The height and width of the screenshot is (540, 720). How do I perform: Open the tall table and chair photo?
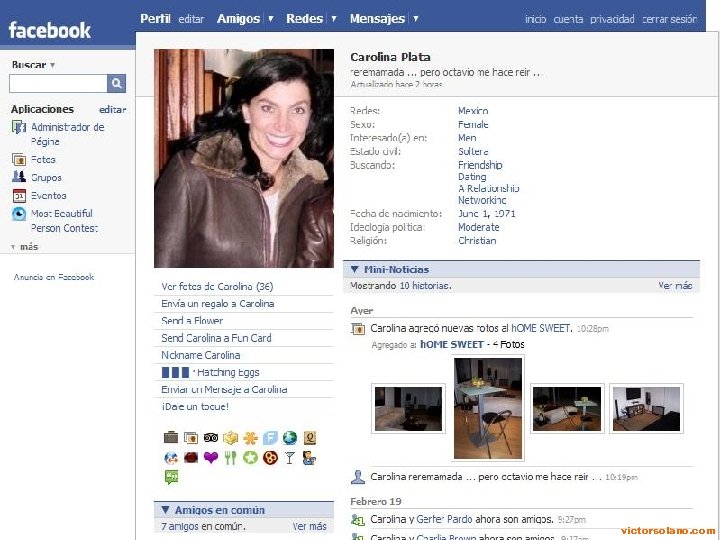pos(488,408)
